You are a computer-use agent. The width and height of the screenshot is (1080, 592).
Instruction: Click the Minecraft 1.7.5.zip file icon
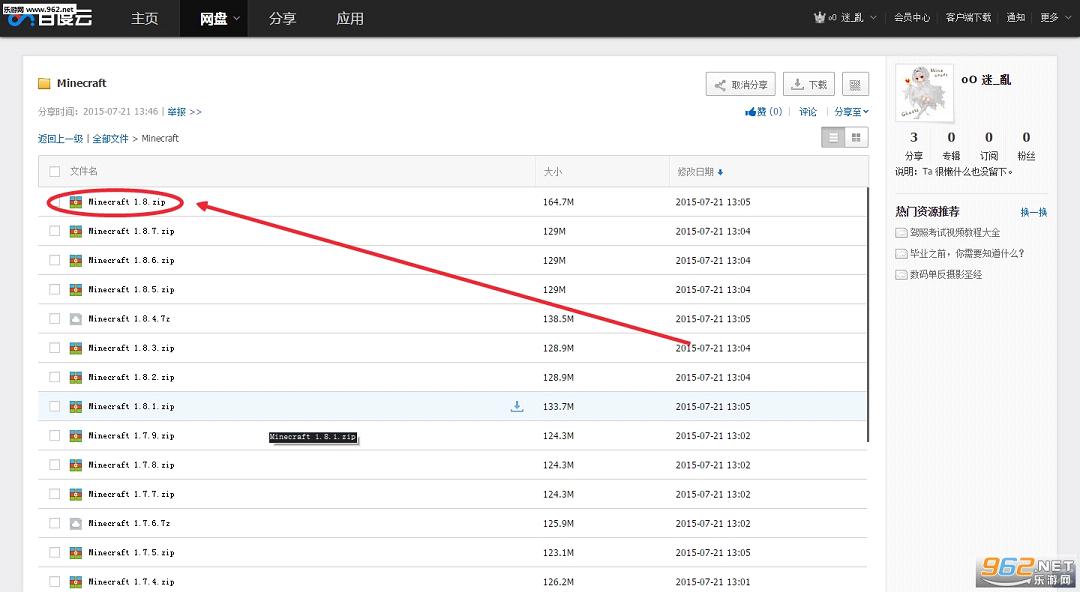[76, 553]
